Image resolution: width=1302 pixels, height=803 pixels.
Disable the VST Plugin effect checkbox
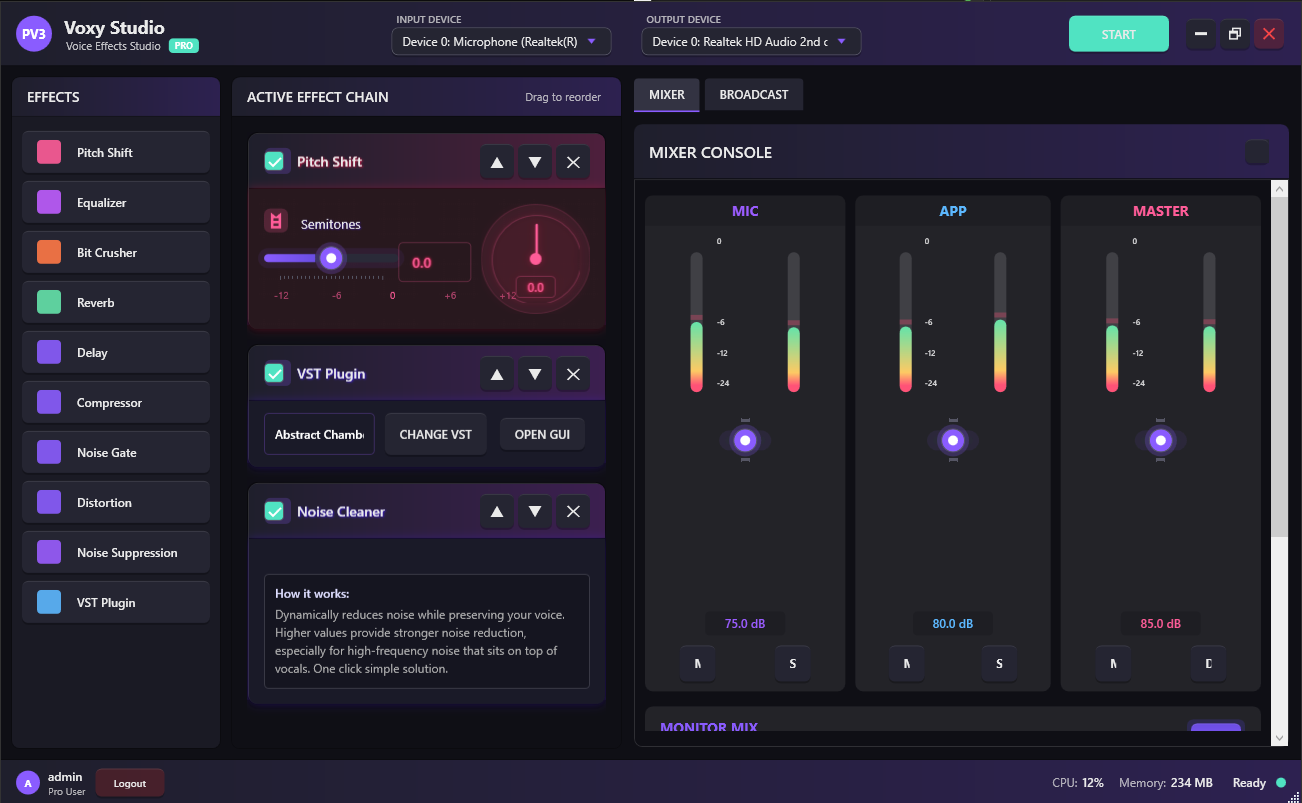(274, 373)
